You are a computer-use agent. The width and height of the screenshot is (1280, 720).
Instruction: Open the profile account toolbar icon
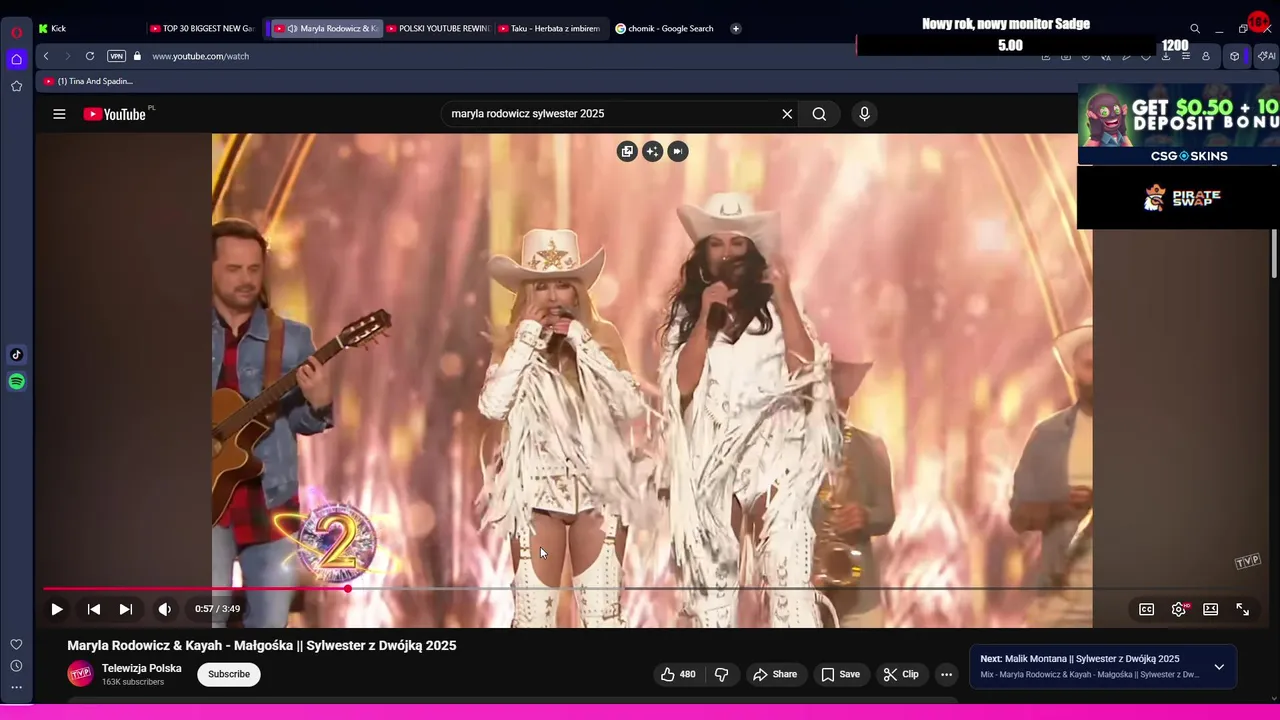click(1206, 56)
